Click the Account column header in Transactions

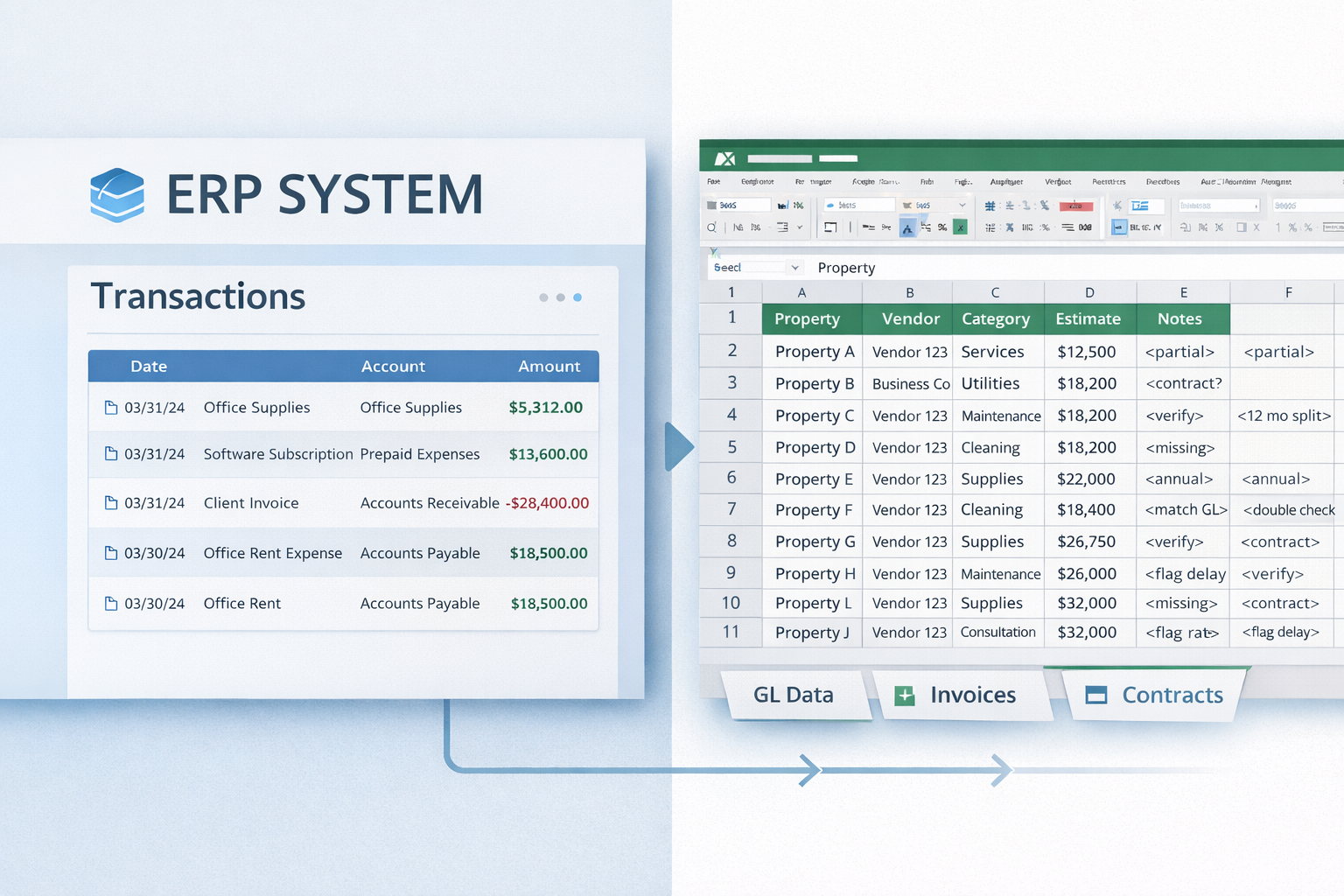click(393, 367)
